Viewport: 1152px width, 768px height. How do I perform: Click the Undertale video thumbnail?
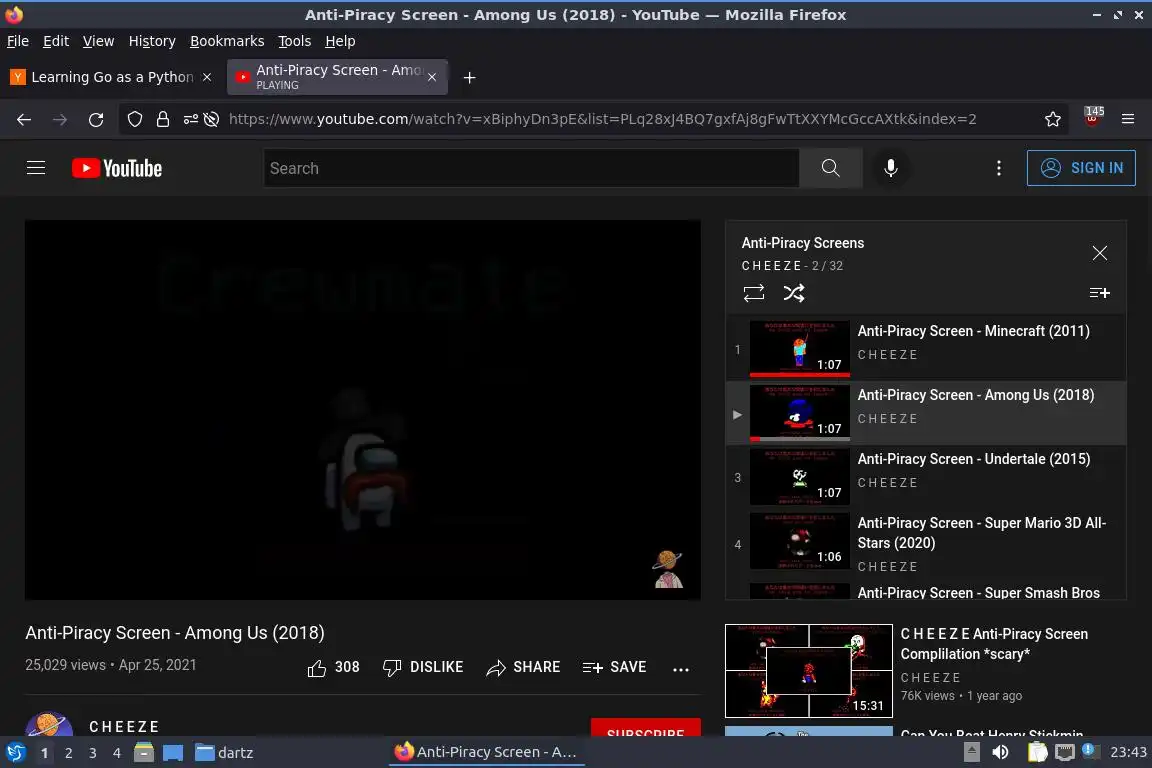(x=799, y=477)
